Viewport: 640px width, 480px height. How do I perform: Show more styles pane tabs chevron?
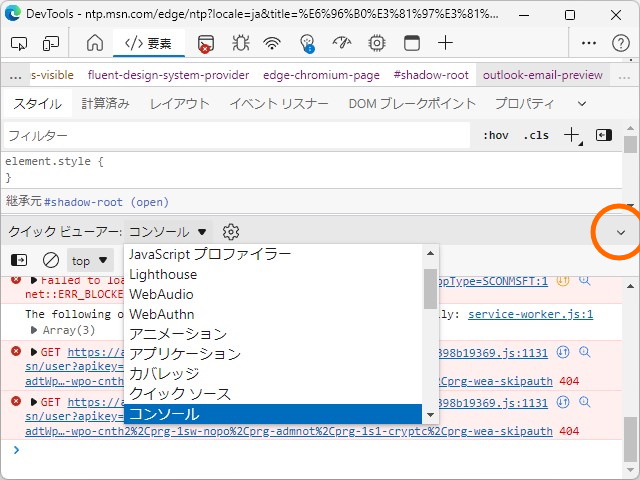click(582, 104)
